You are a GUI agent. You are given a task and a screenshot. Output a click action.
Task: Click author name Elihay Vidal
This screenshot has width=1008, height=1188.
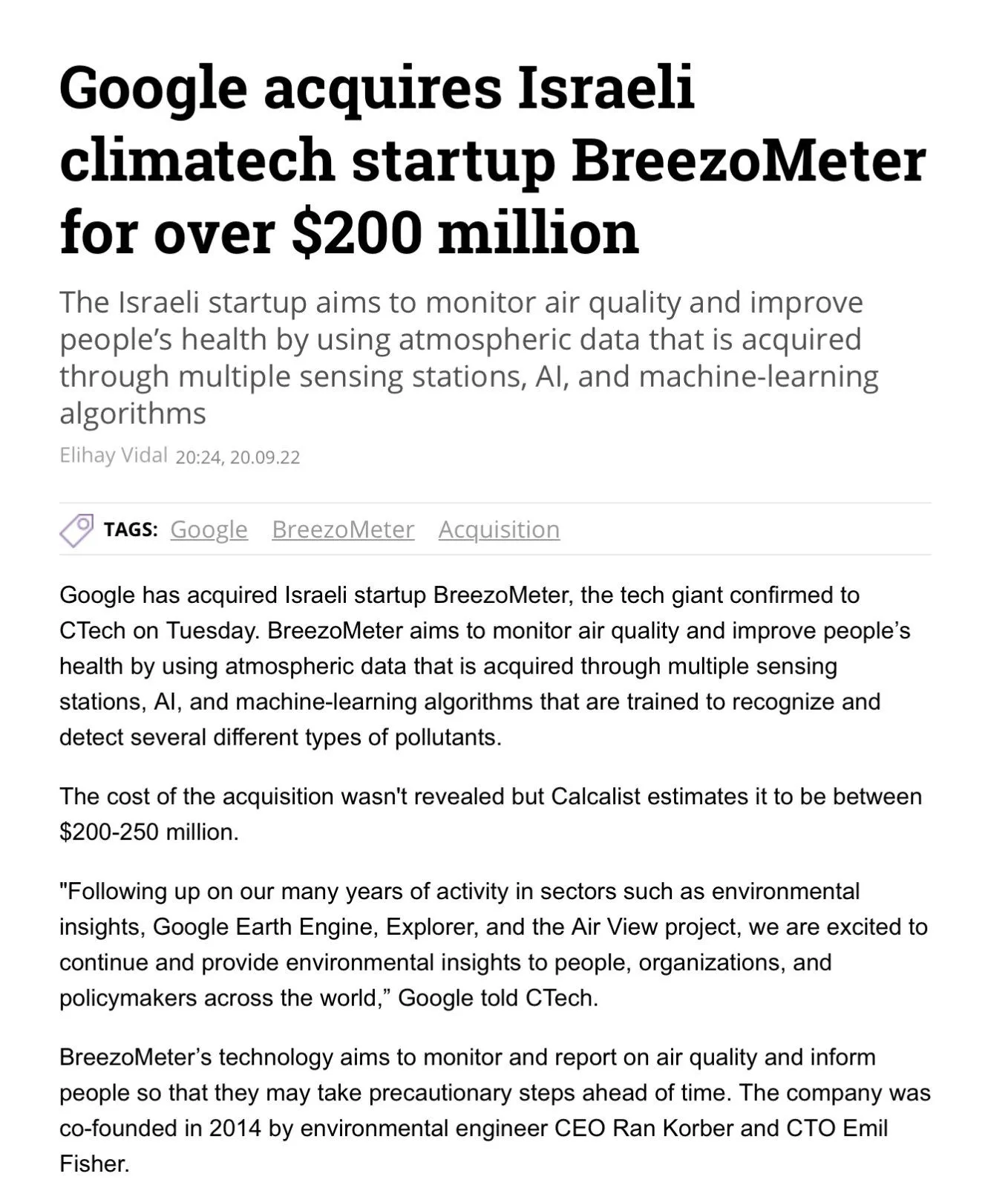(x=113, y=455)
